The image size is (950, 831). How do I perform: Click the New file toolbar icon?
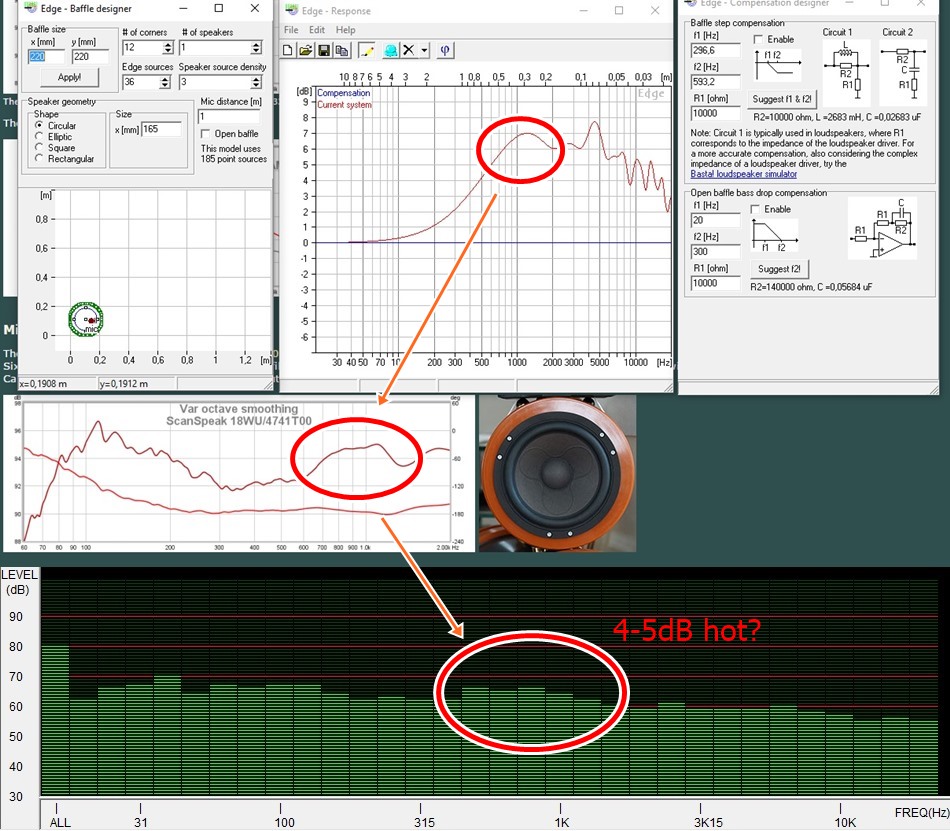(x=288, y=50)
